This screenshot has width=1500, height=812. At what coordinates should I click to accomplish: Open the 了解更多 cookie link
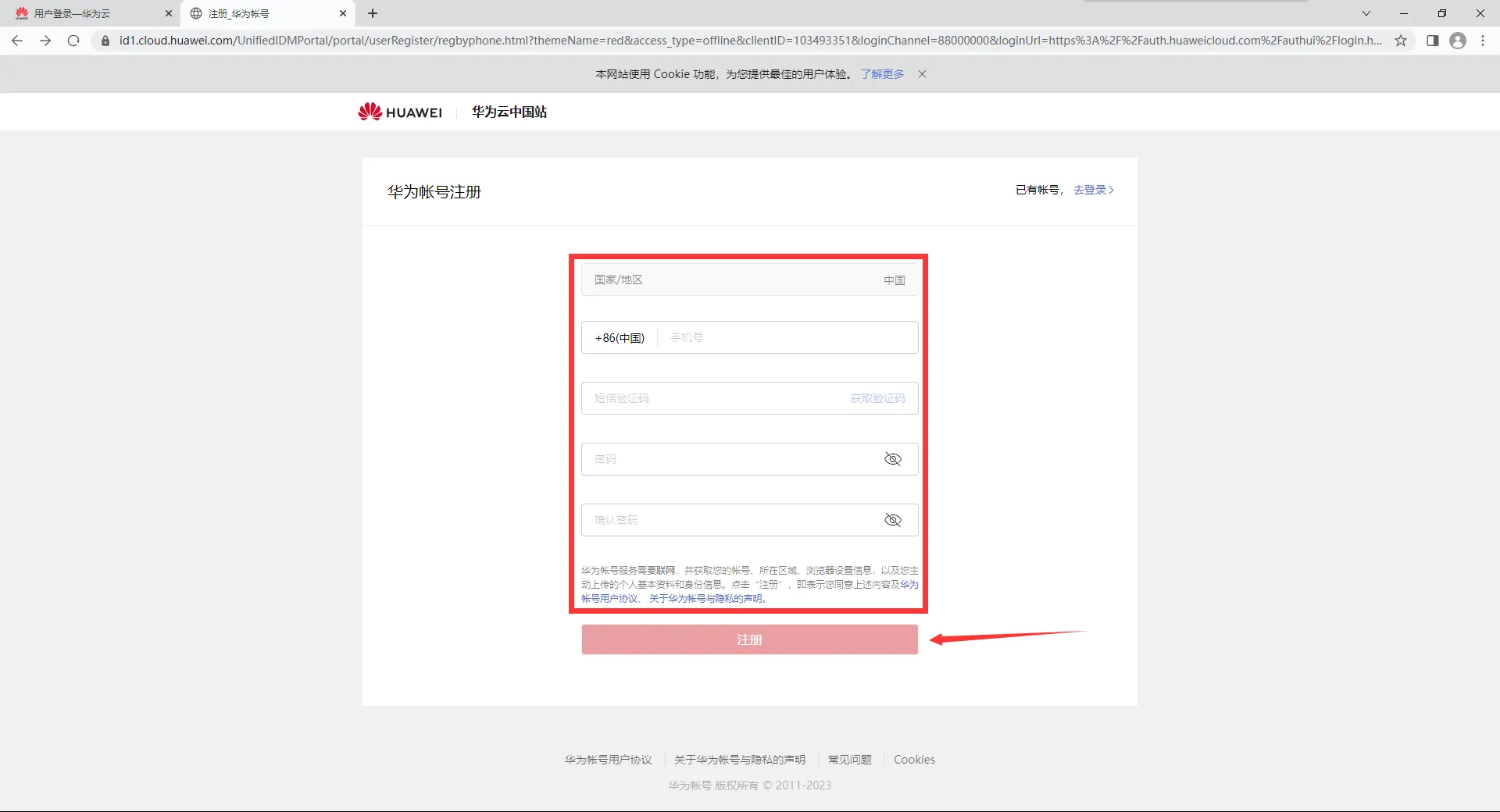point(882,74)
